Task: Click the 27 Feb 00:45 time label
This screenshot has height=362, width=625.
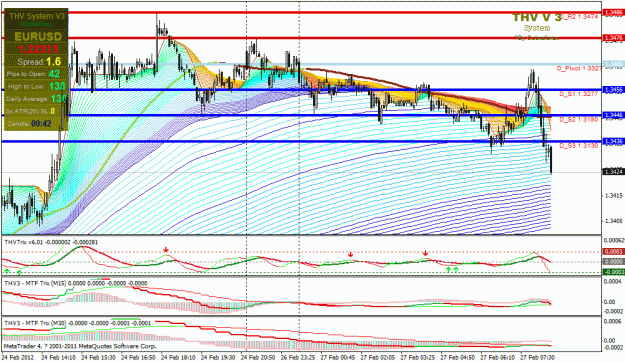Action: coord(338,358)
